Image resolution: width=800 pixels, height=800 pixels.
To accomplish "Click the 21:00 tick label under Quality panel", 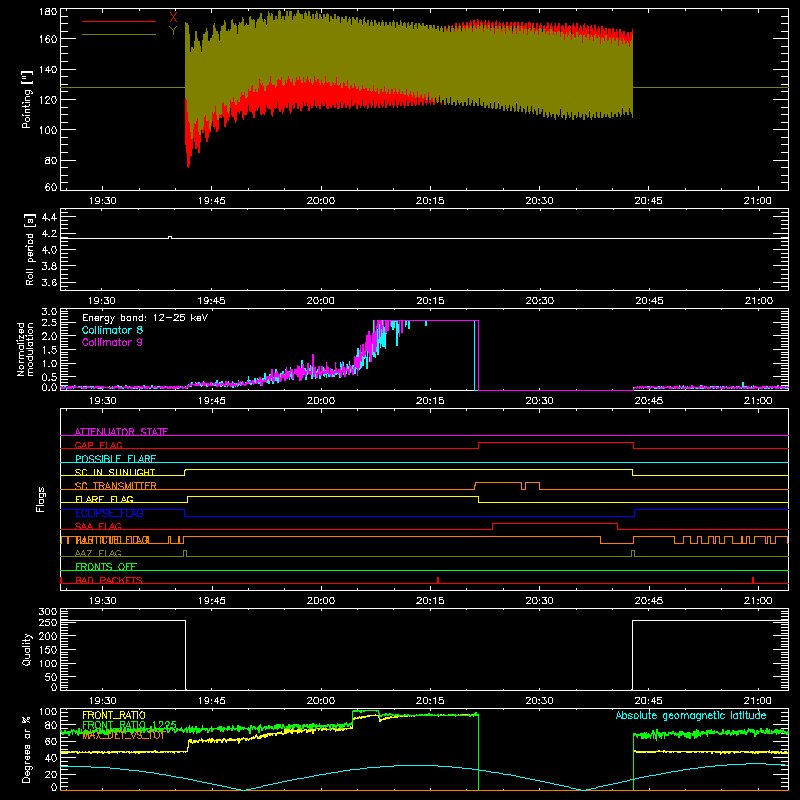I will [758, 701].
